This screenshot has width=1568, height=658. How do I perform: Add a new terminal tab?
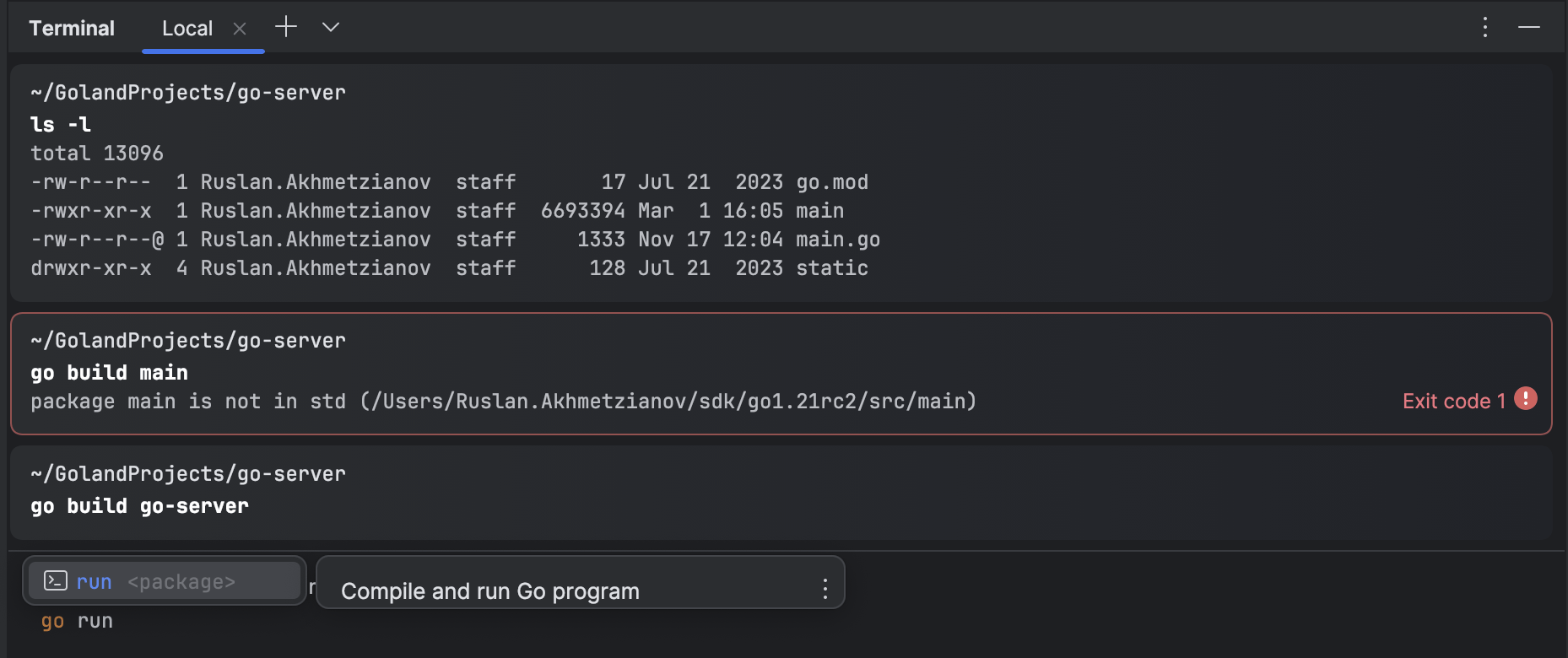coord(286,27)
